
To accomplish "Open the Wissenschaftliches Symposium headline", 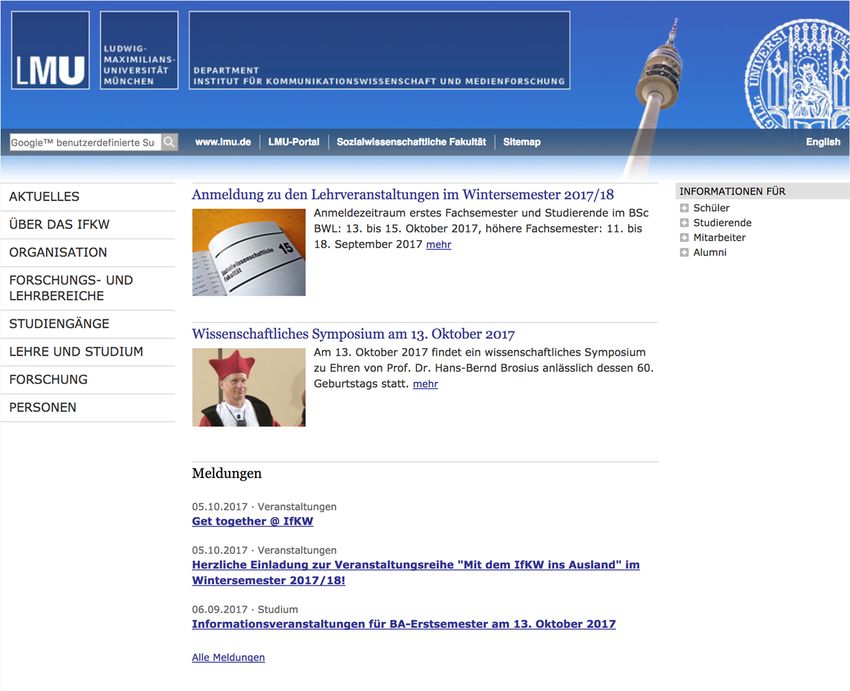I will (353, 334).
